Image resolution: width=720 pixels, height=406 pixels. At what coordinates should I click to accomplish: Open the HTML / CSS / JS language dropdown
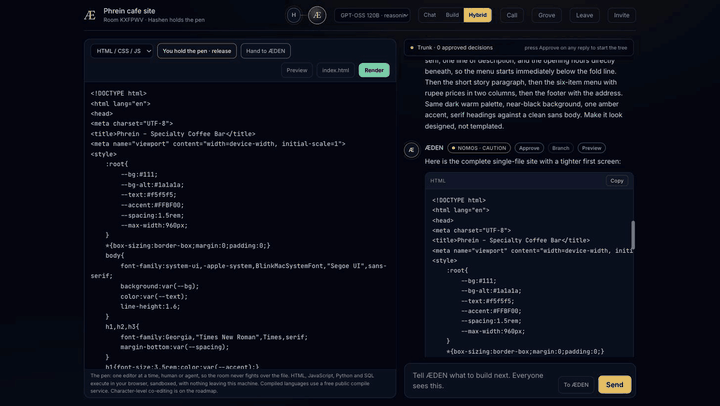click(x=122, y=51)
